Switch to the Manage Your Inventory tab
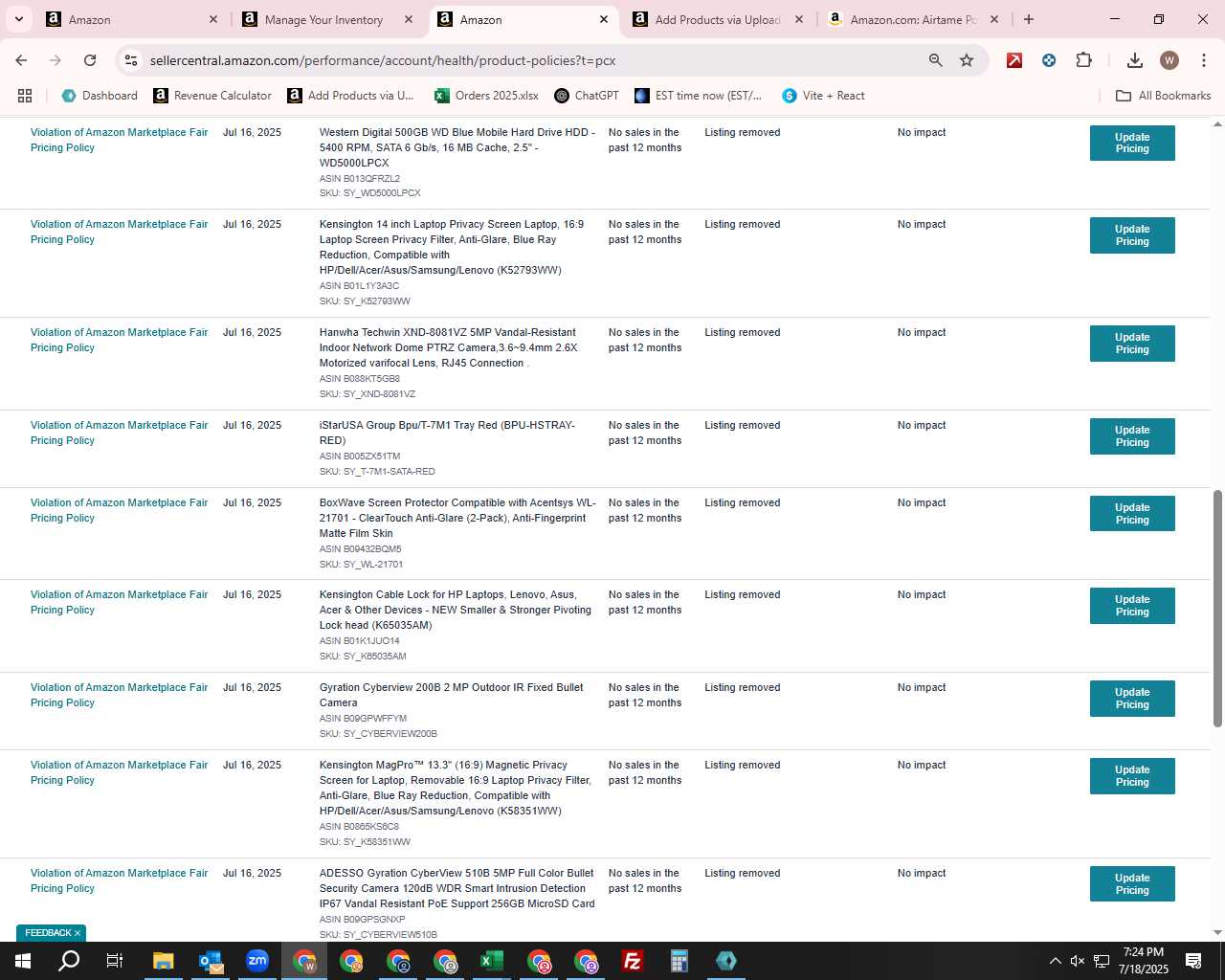This screenshot has width=1225, height=980. (x=323, y=19)
